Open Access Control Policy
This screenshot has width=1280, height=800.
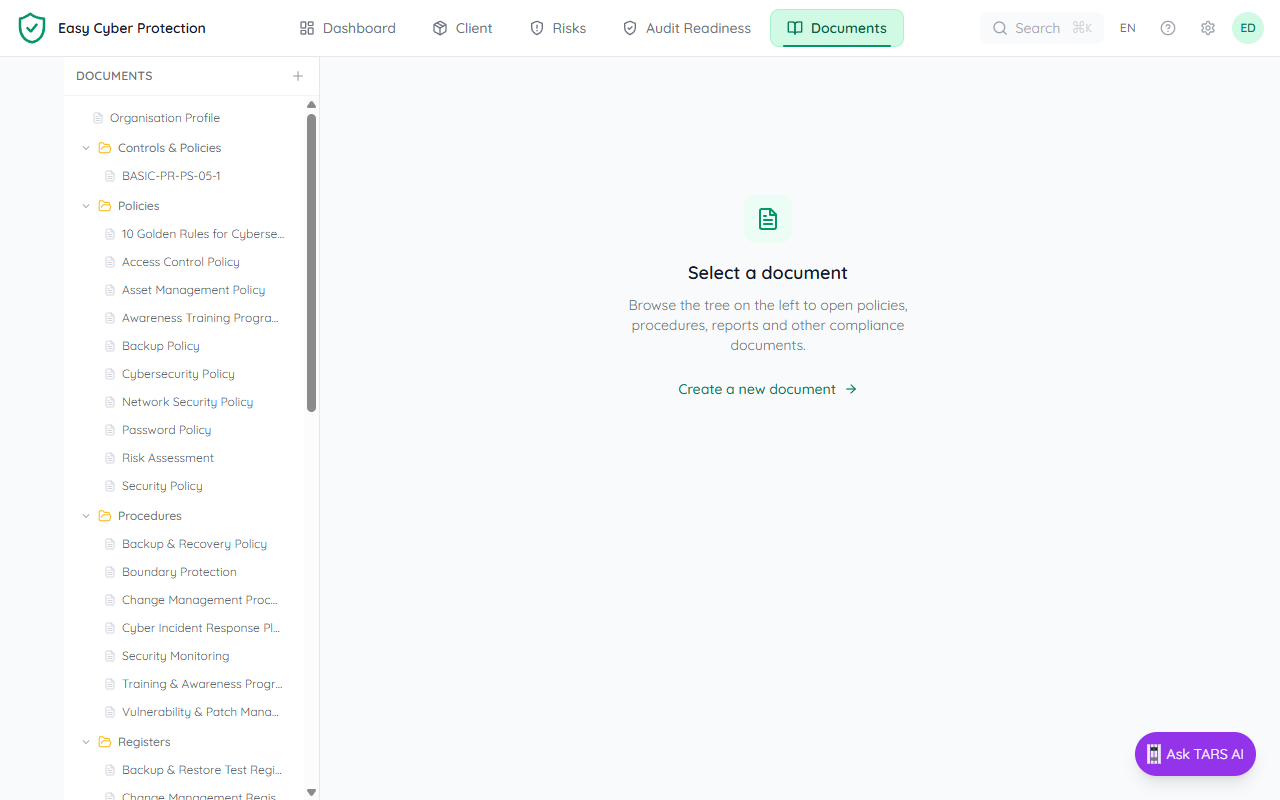181,262
